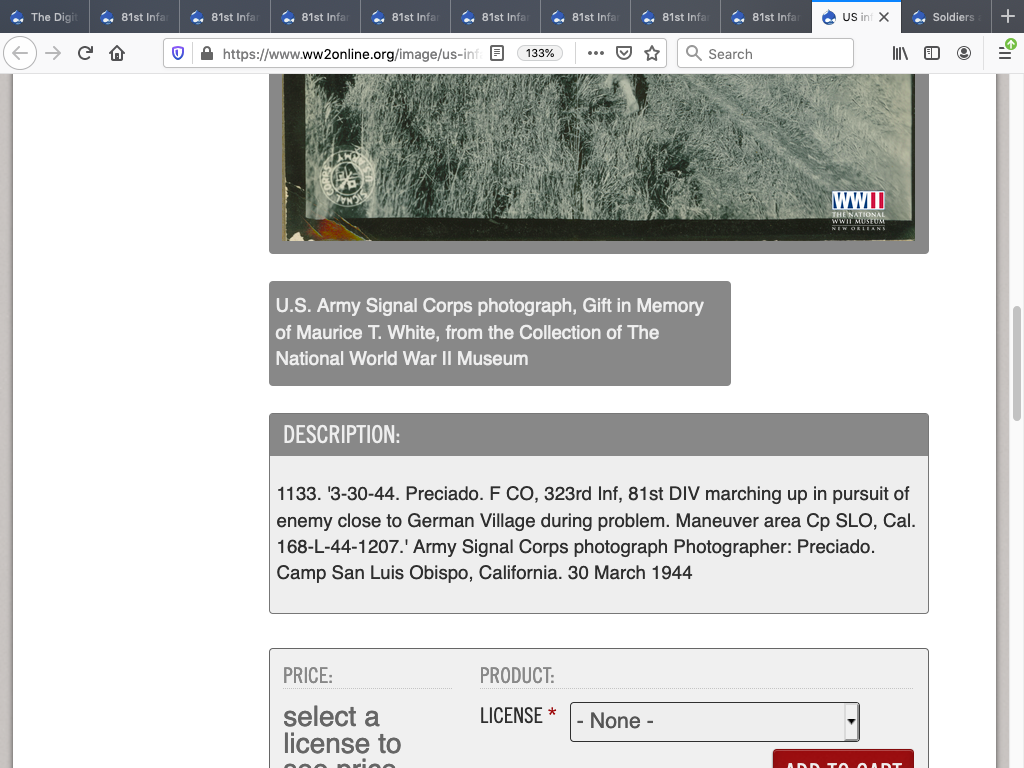Image resolution: width=1024 pixels, height=768 pixels.
Task: Go to the Firefox home page
Action: [117, 54]
